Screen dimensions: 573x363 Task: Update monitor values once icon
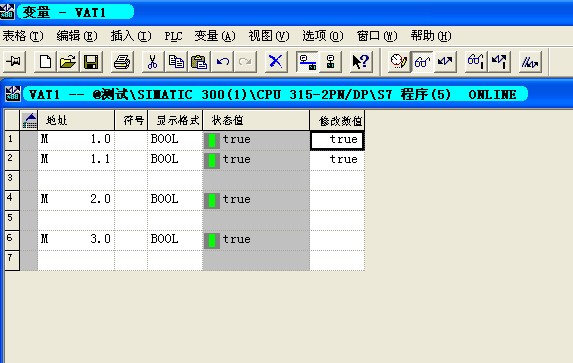coord(475,61)
